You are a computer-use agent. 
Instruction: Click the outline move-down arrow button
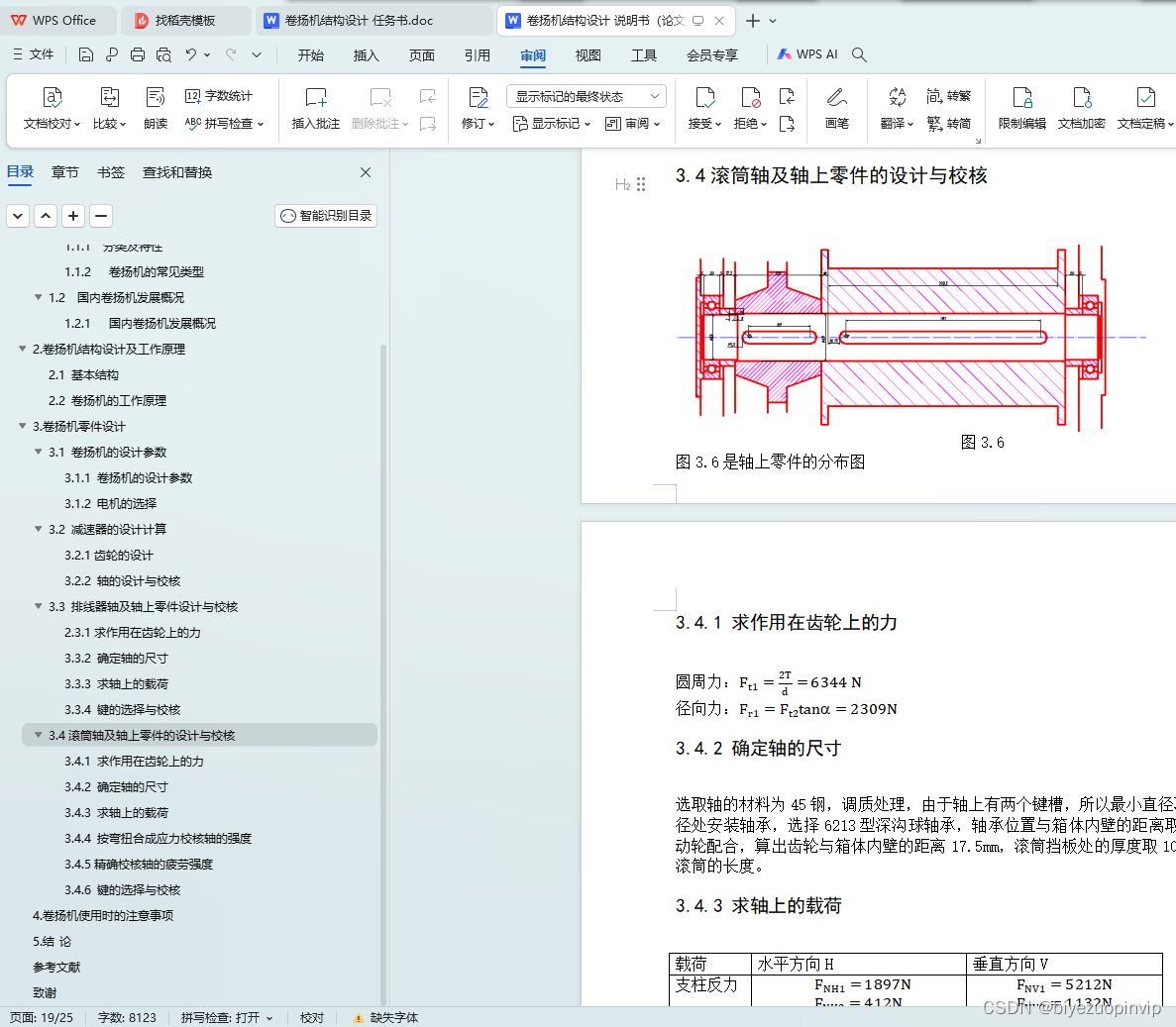(x=18, y=216)
